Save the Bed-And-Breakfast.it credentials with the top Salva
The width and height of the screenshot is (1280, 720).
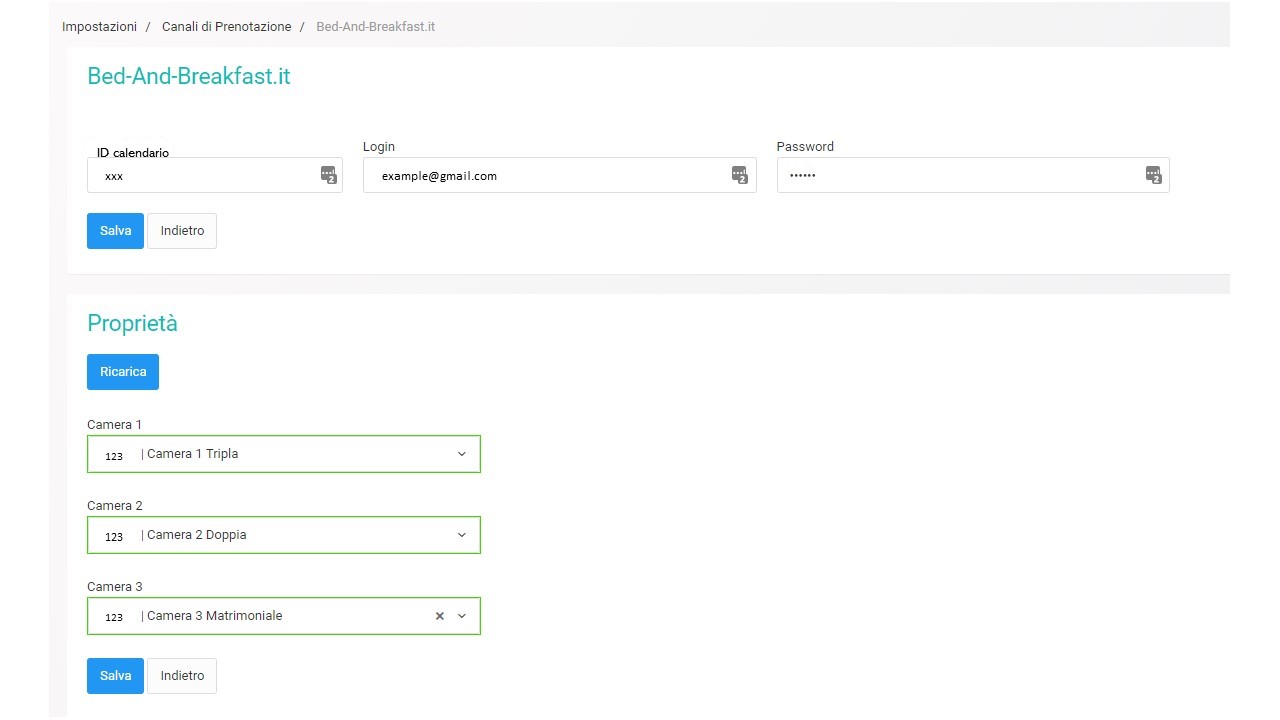pos(115,231)
